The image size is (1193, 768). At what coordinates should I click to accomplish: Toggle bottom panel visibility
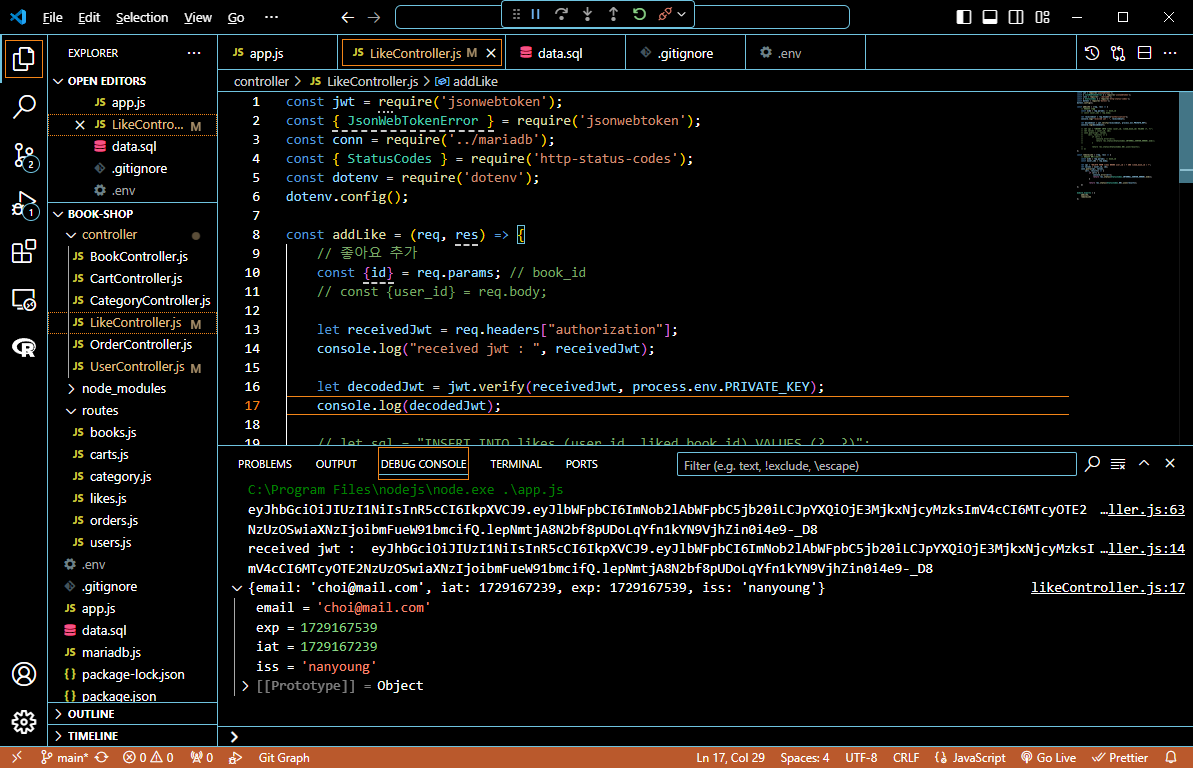(990, 17)
